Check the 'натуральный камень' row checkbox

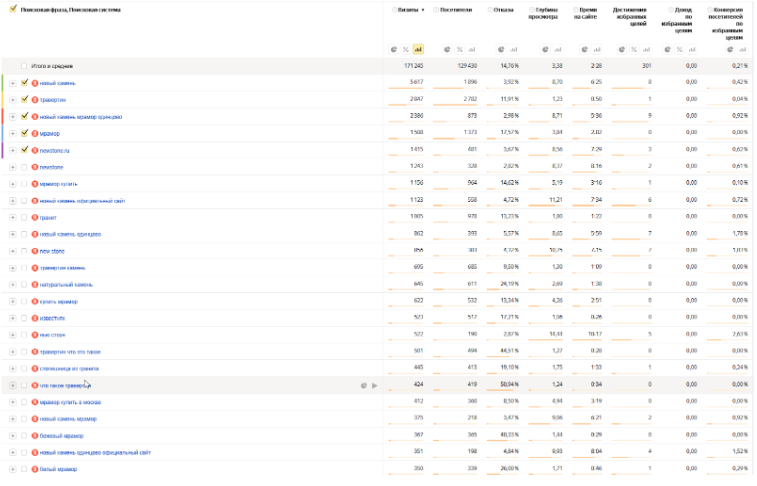tap(24, 285)
